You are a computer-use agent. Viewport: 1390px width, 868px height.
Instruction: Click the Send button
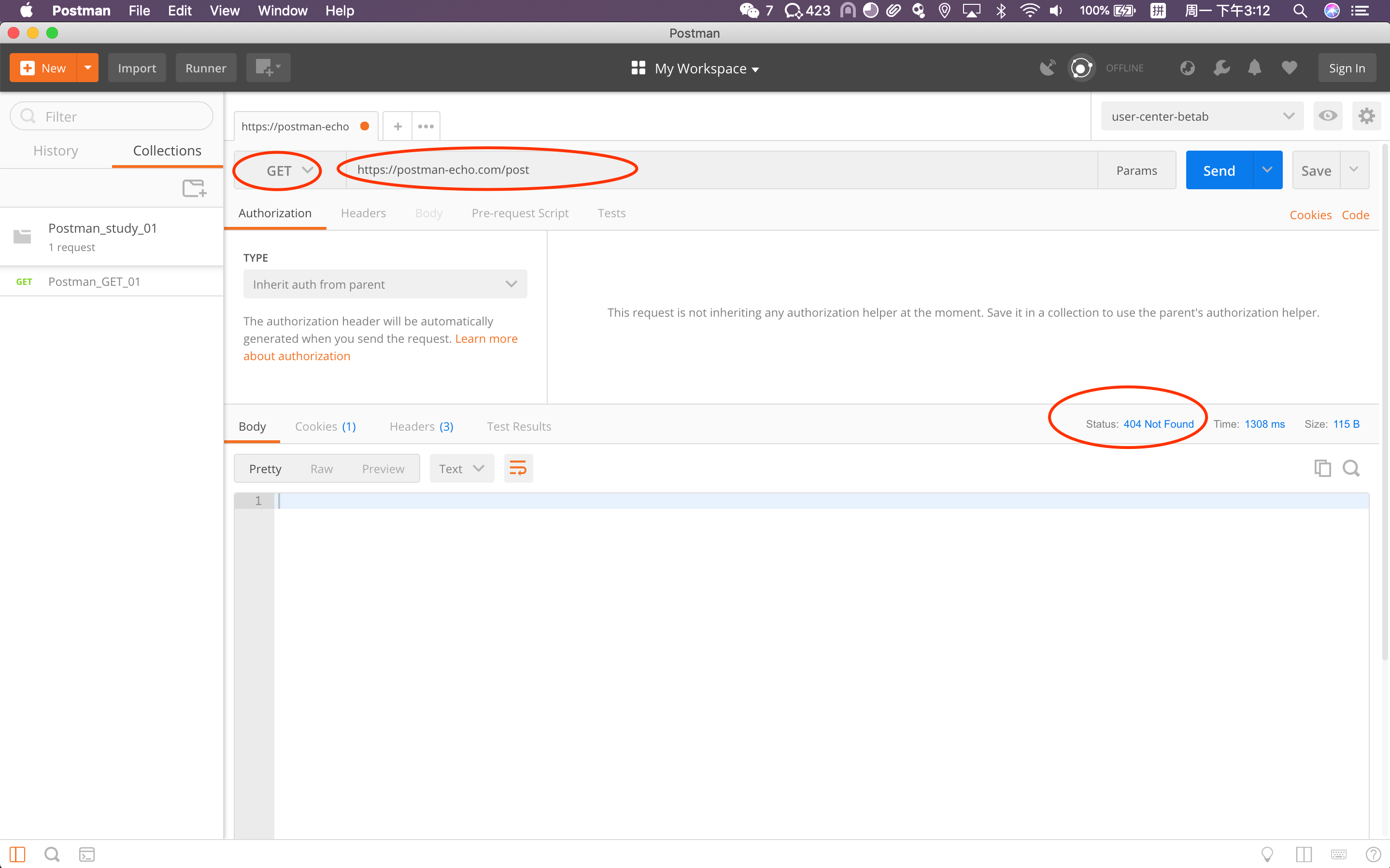[1219, 170]
